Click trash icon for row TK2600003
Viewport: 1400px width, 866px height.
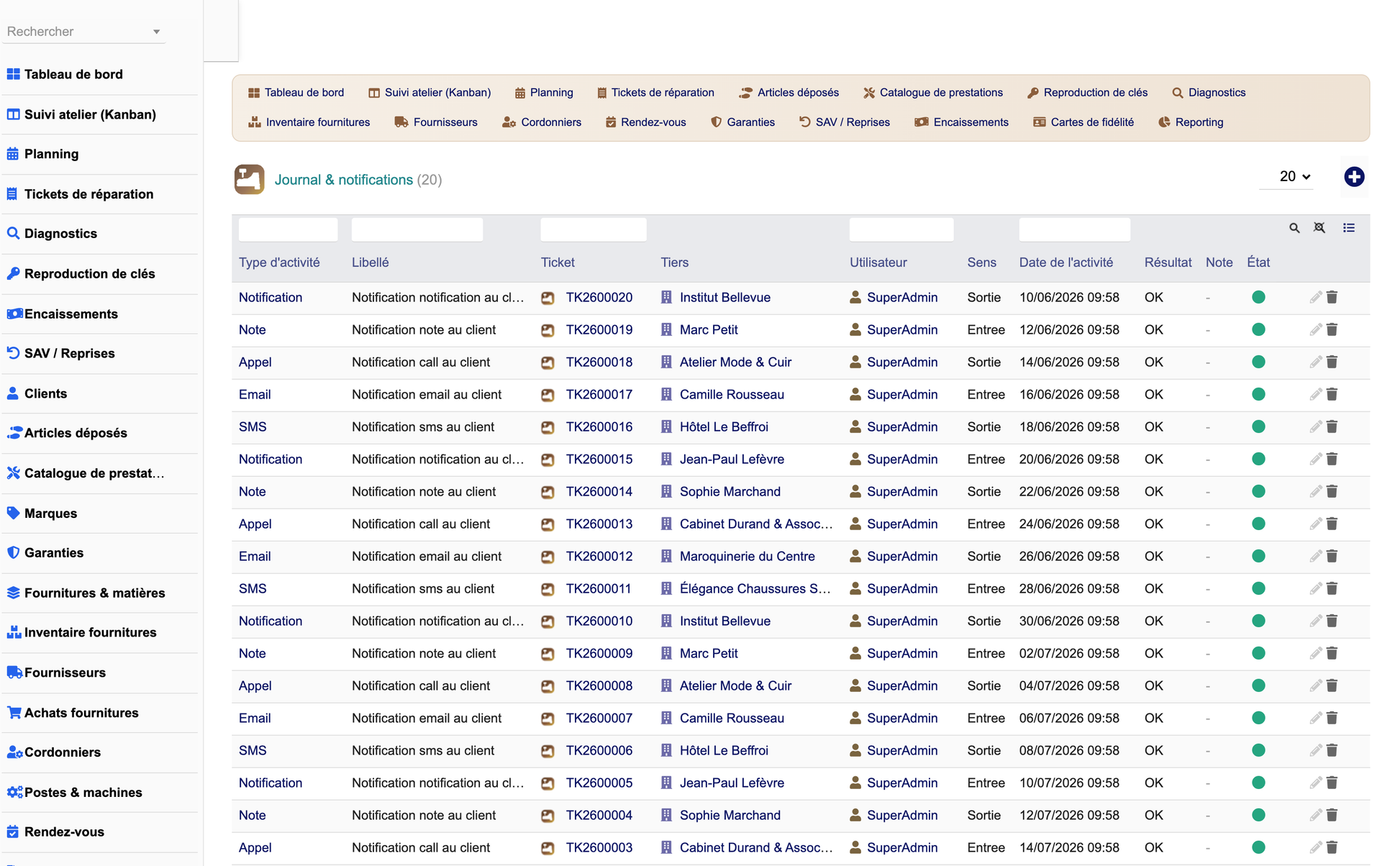click(x=1332, y=847)
